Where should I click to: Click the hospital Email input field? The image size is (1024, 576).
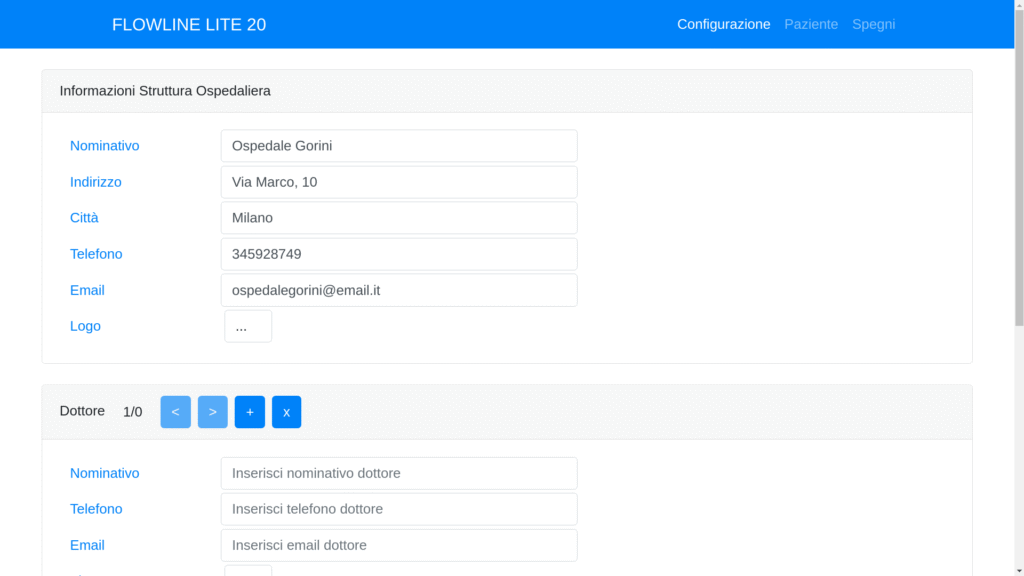click(398, 290)
